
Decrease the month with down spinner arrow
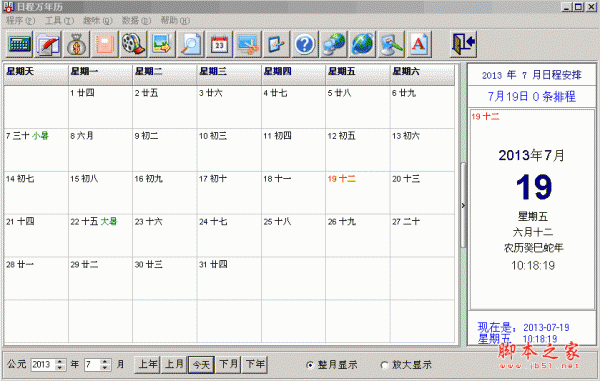click(x=105, y=368)
